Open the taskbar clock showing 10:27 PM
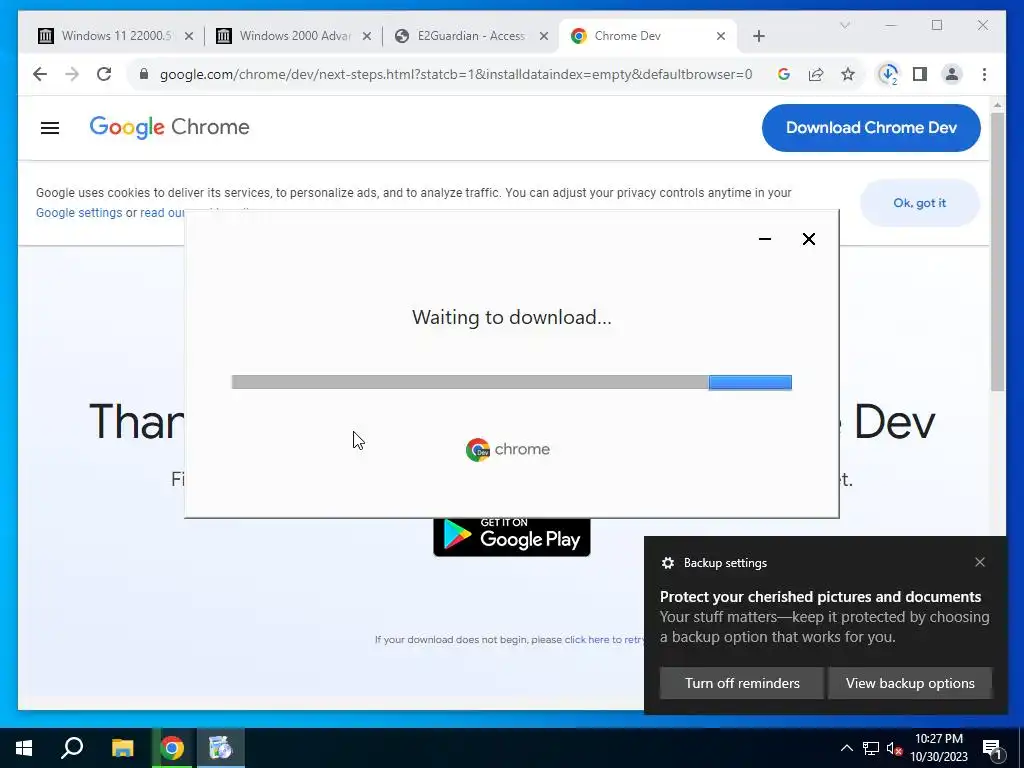Screen dimensions: 1024x768 coord(939,748)
